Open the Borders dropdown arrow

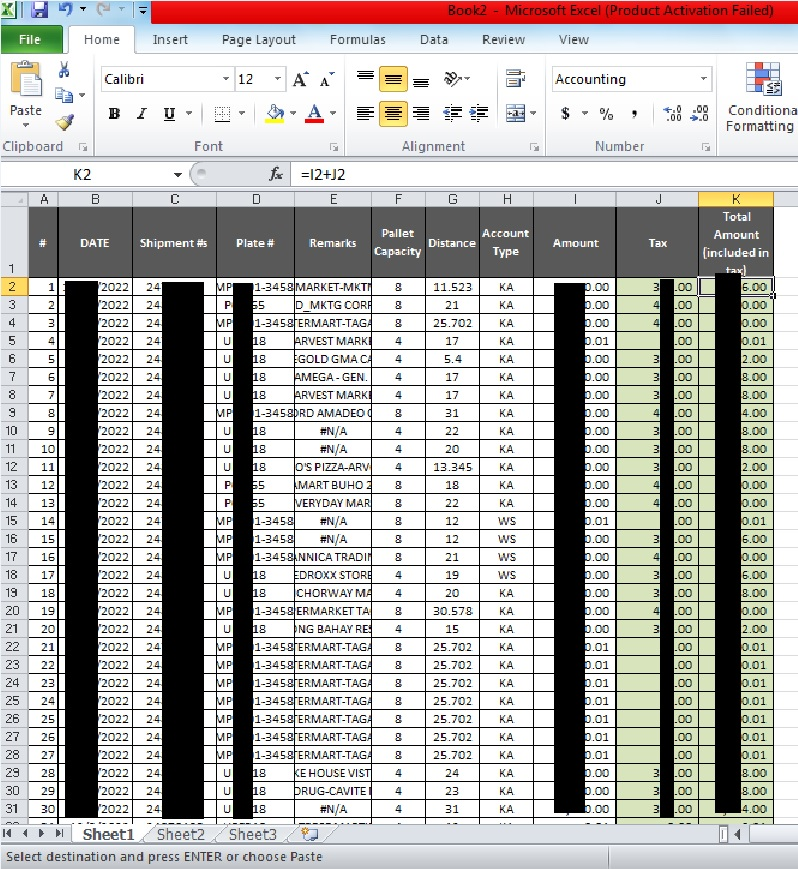pos(242,113)
